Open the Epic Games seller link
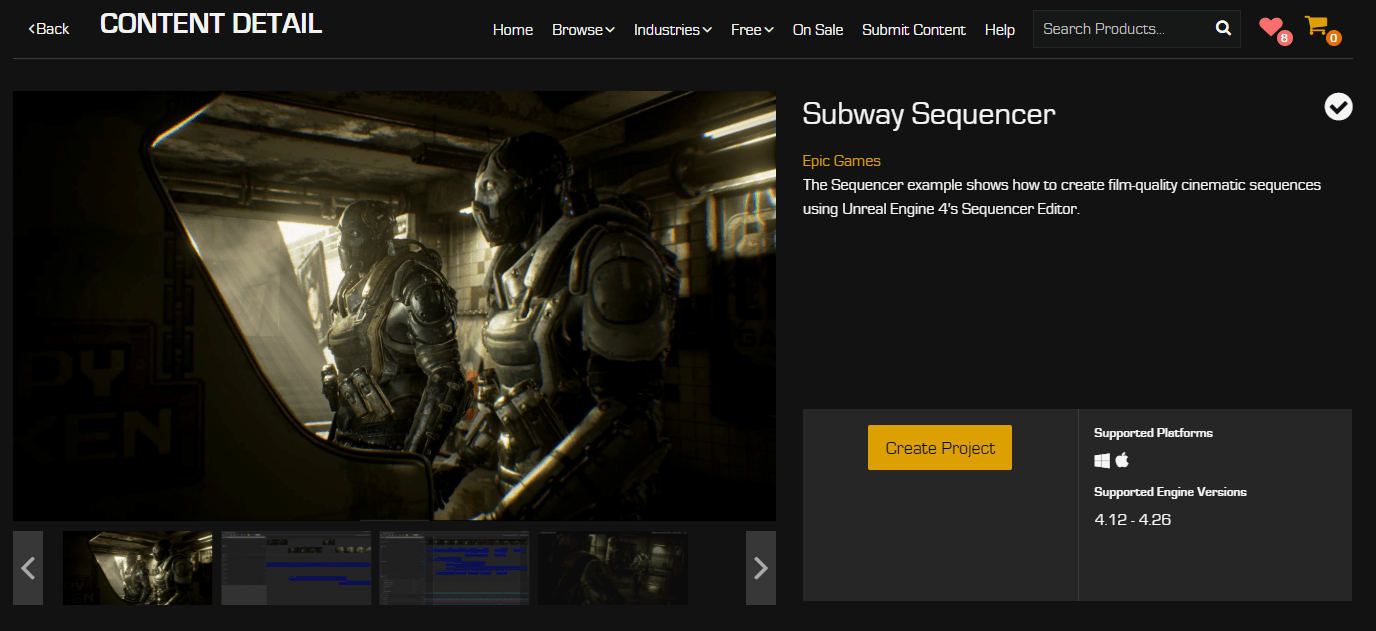This screenshot has height=631, width=1376. point(841,161)
